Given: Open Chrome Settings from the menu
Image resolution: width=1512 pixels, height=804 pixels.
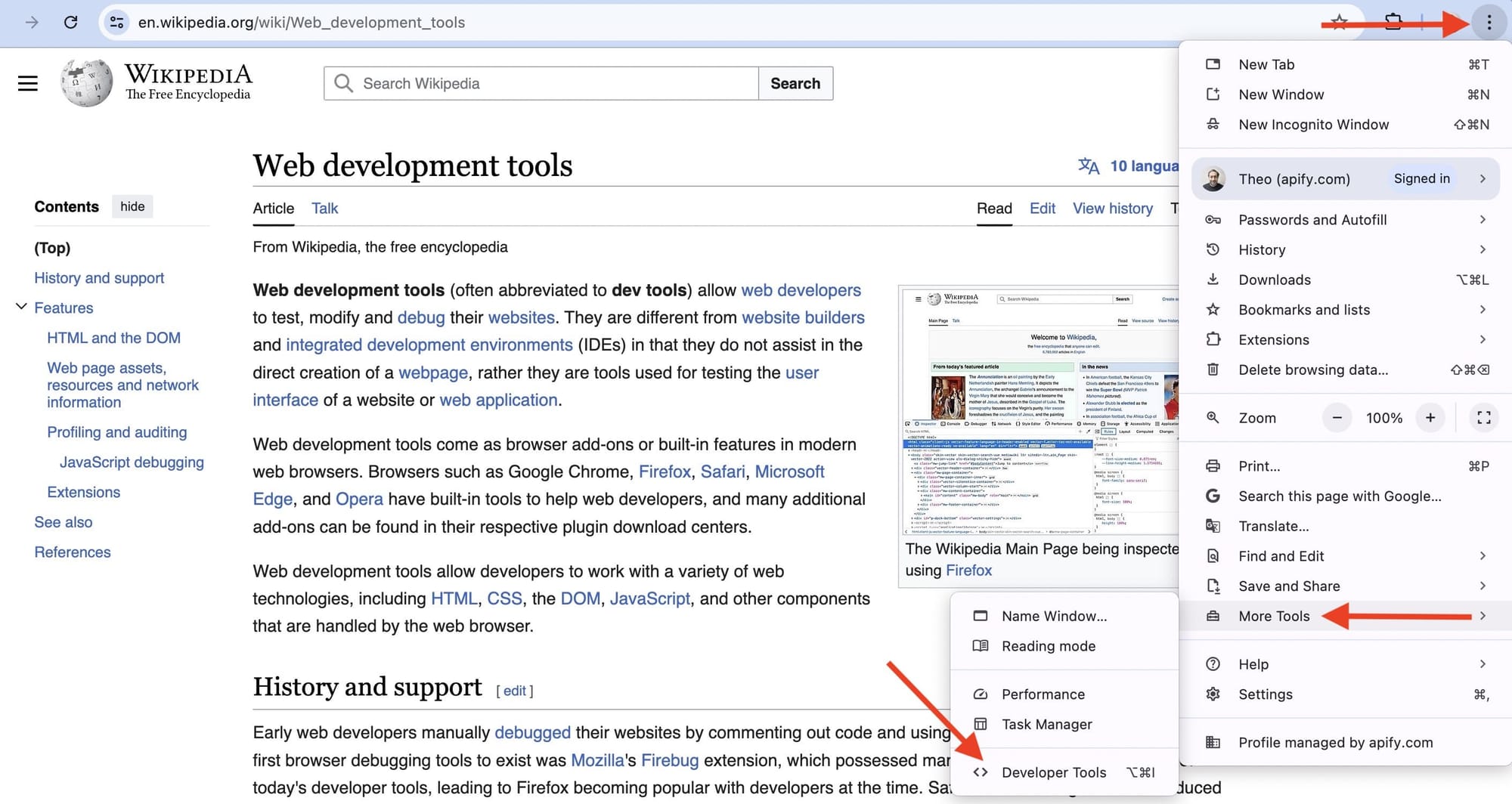Looking at the screenshot, I should coord(1265,694).
